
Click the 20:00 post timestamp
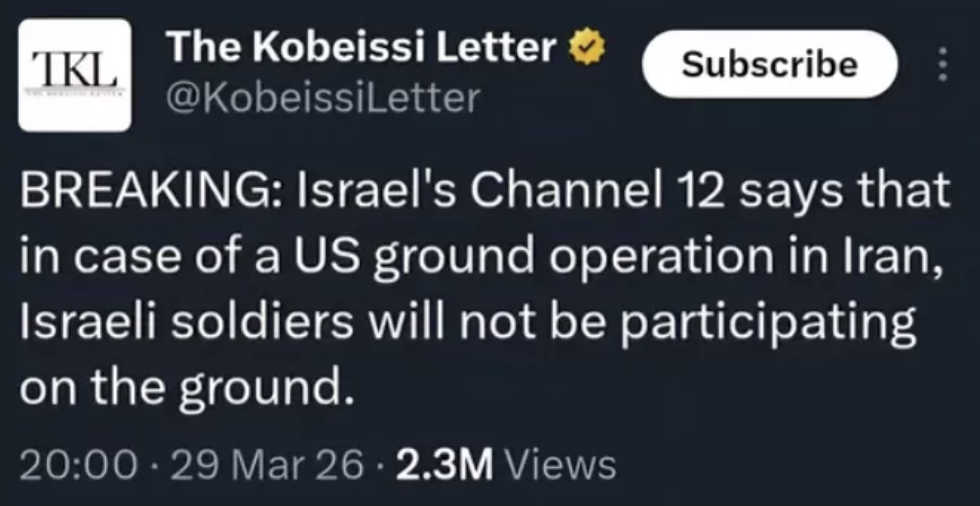click(78, 464)
